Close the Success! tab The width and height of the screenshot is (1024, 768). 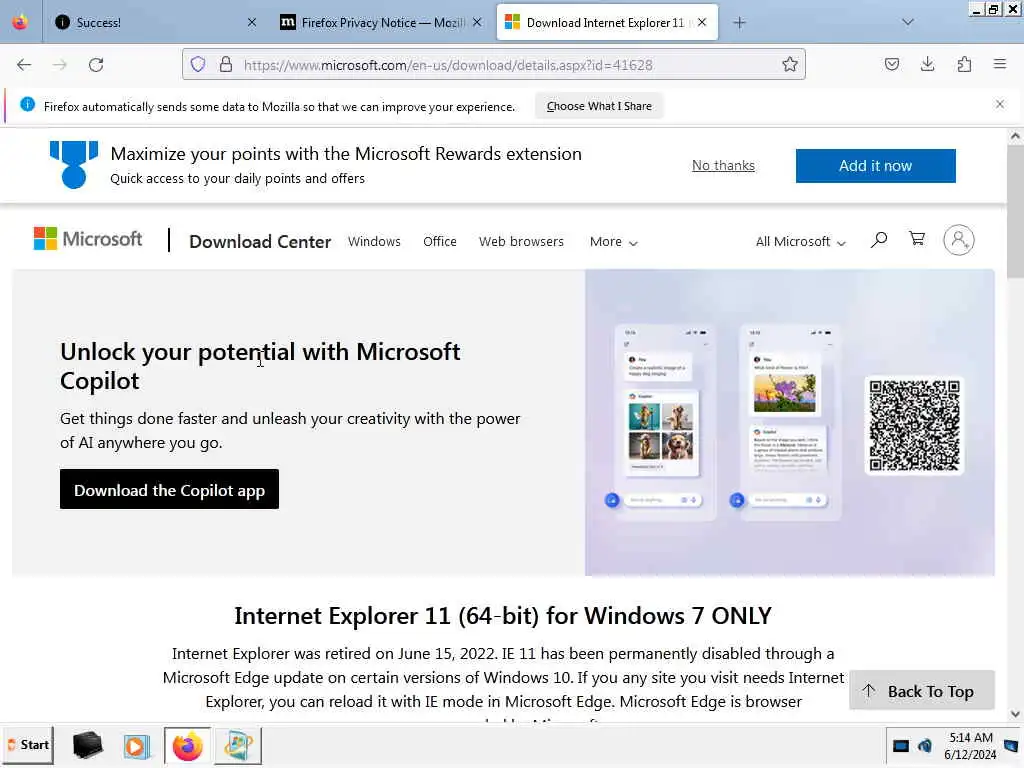(x=251, y=22)
